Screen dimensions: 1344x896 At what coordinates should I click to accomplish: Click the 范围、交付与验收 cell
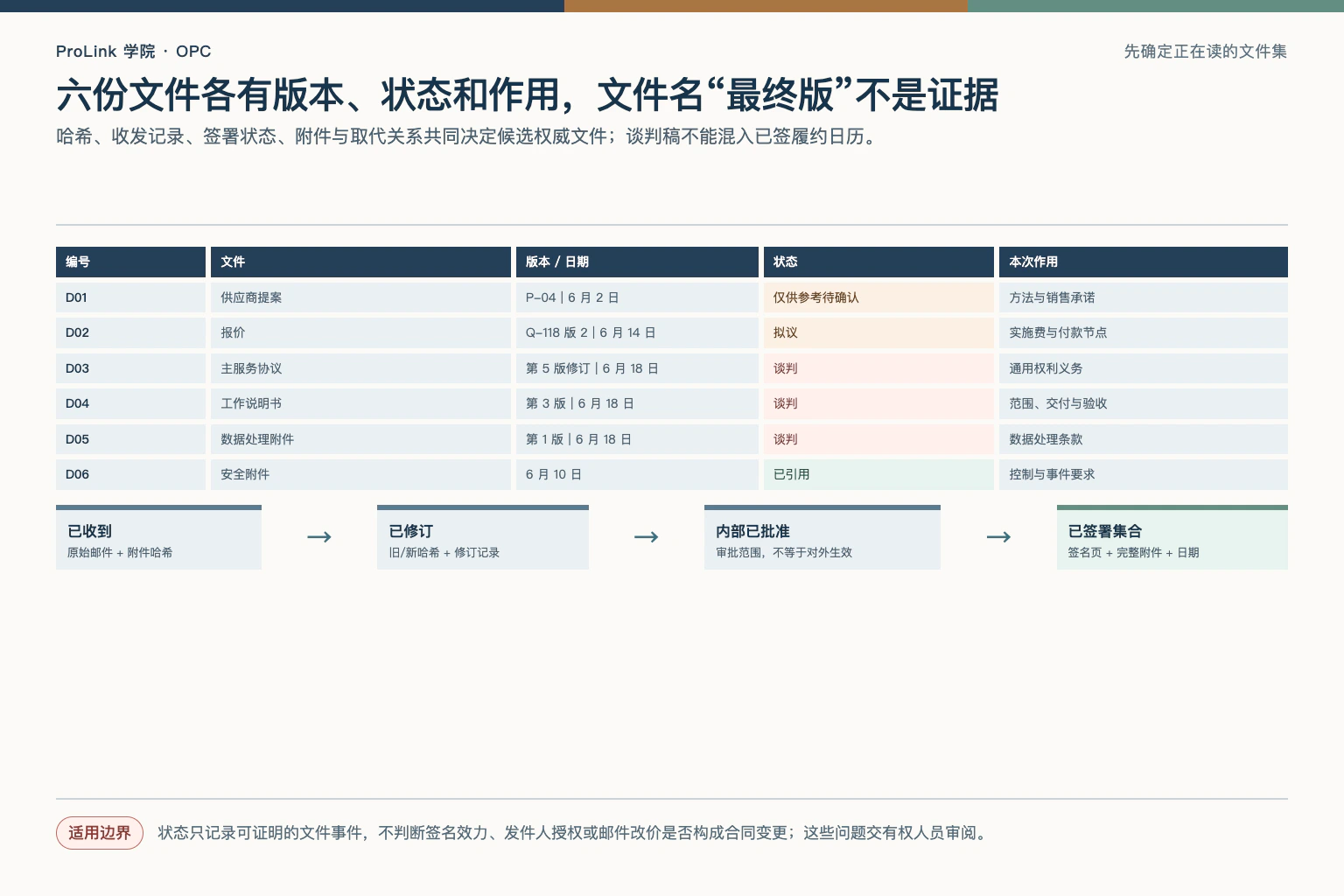[x=1144, y=403]
